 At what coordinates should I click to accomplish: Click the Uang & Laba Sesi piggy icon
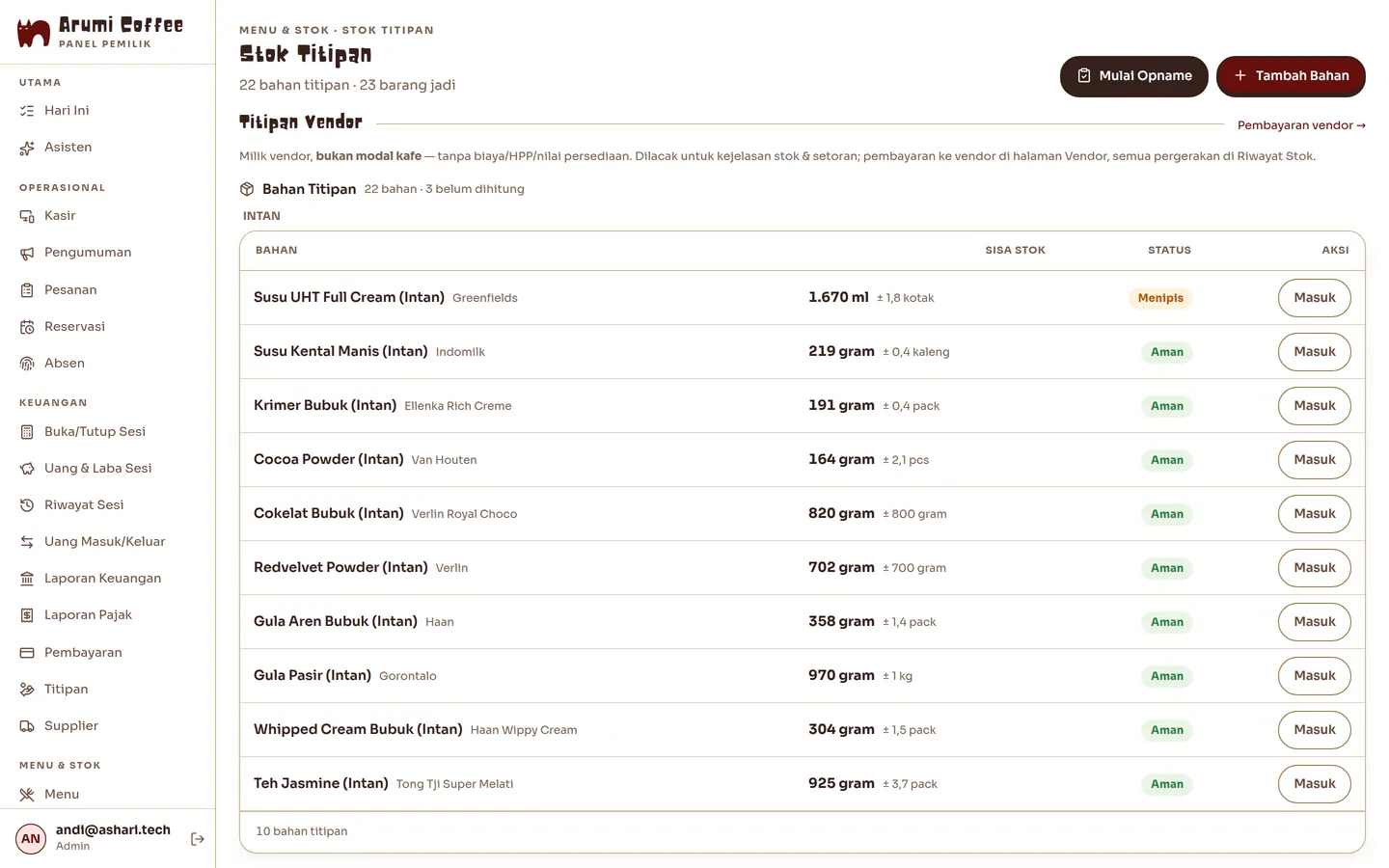point(27,469)
